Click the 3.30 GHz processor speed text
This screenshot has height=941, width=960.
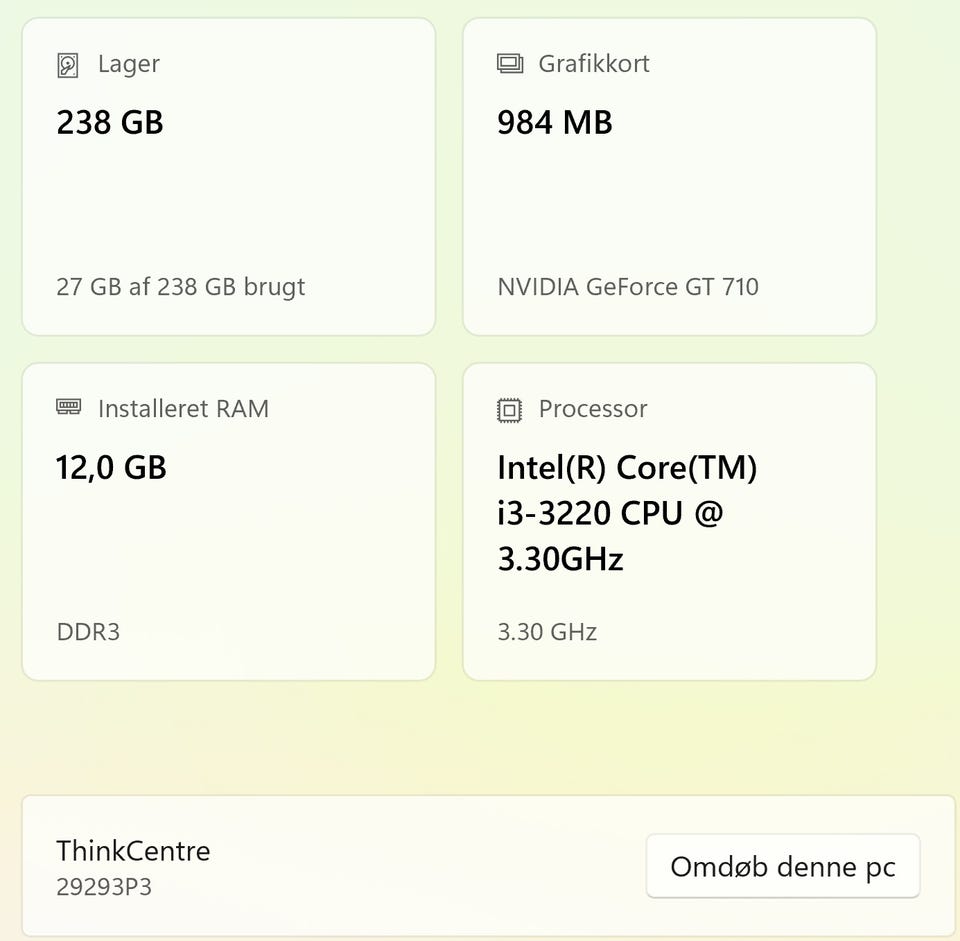[547, 632]
